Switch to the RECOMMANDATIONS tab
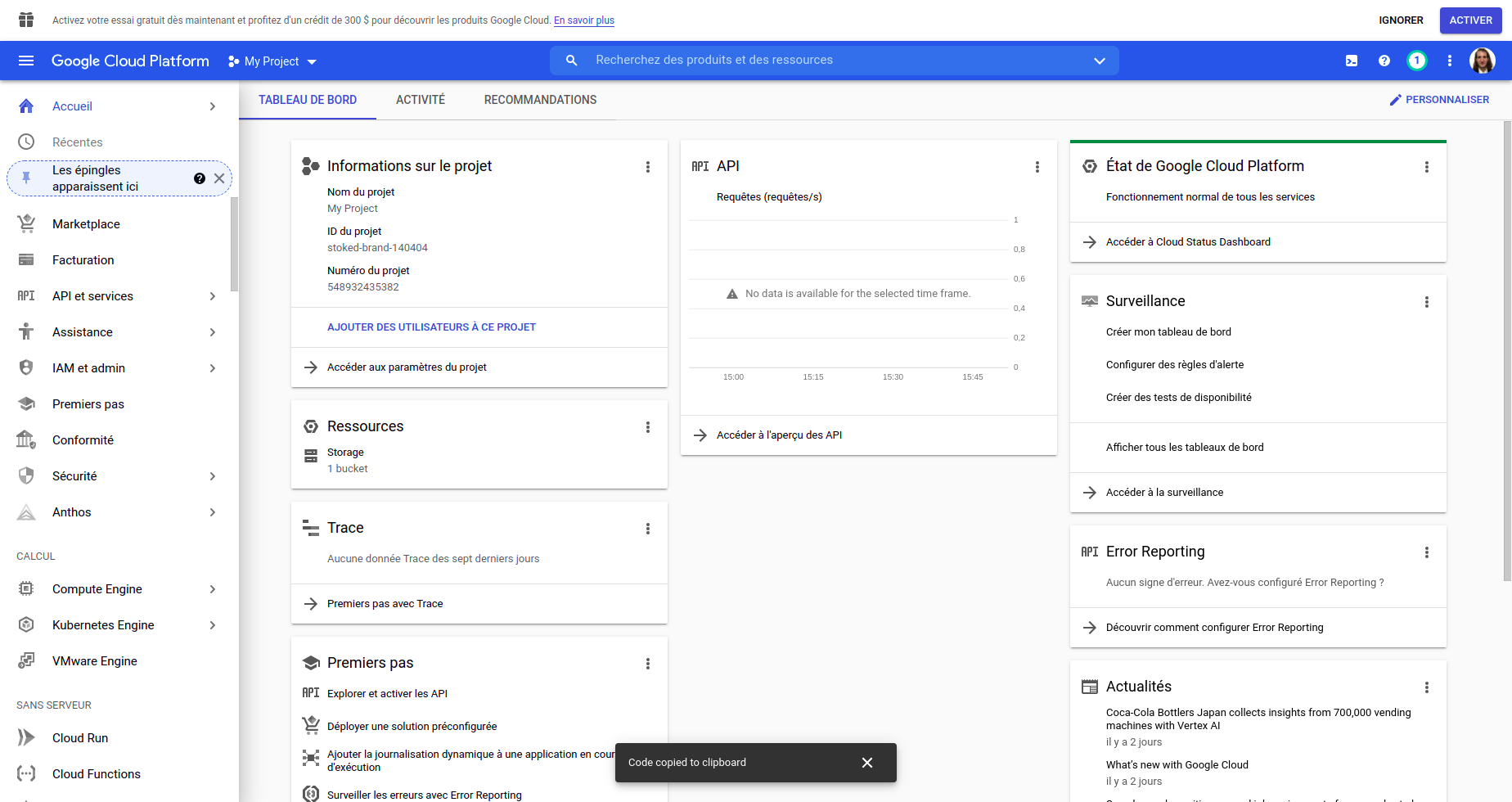Screen dimensions: 1512x802 tap(540, 100)
